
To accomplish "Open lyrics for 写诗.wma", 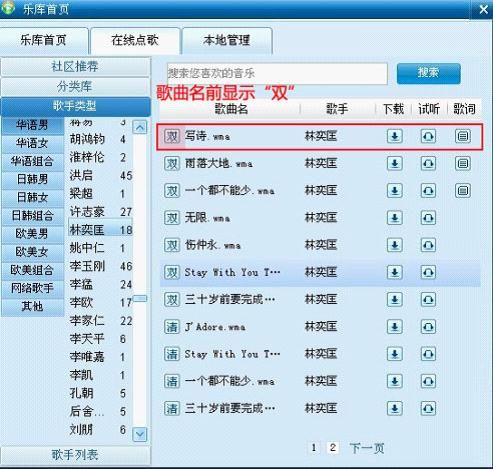I will point(463,136).
